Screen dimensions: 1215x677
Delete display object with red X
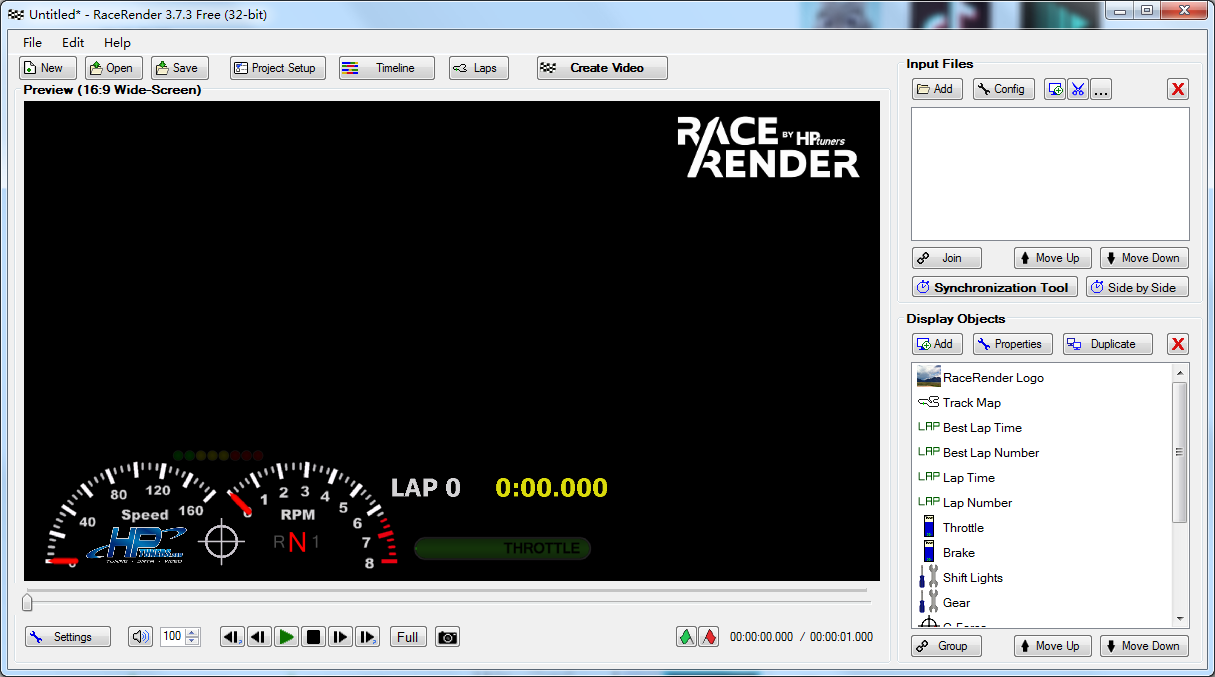coord(1178,344)
